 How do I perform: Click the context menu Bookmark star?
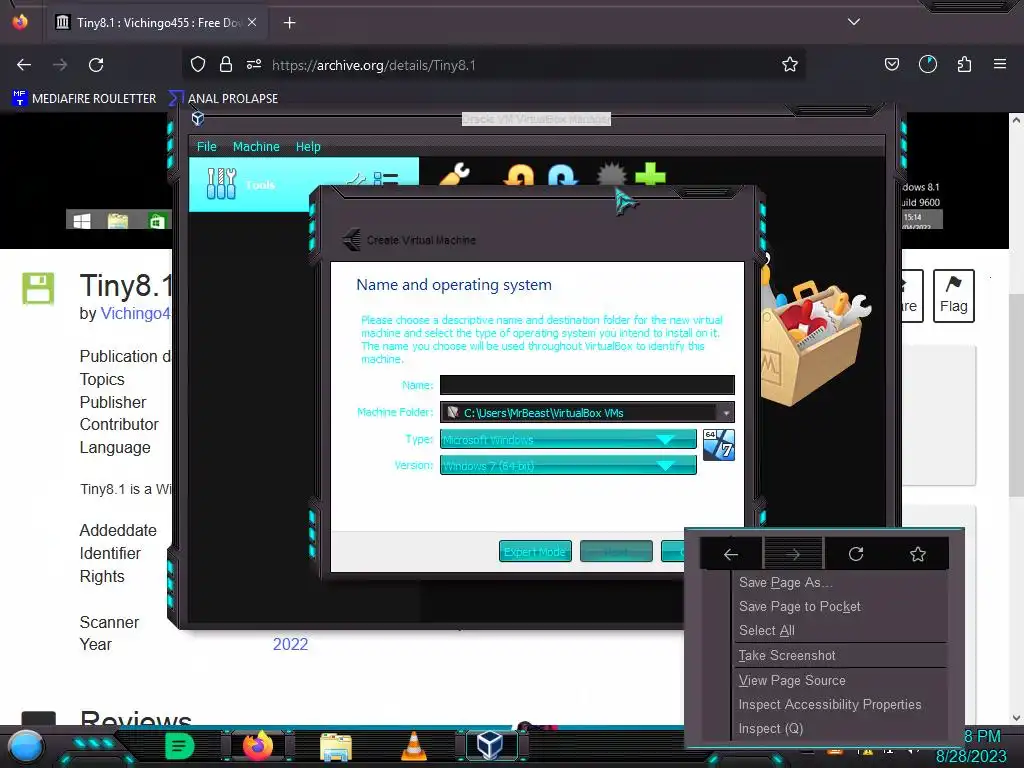(918, 554)
